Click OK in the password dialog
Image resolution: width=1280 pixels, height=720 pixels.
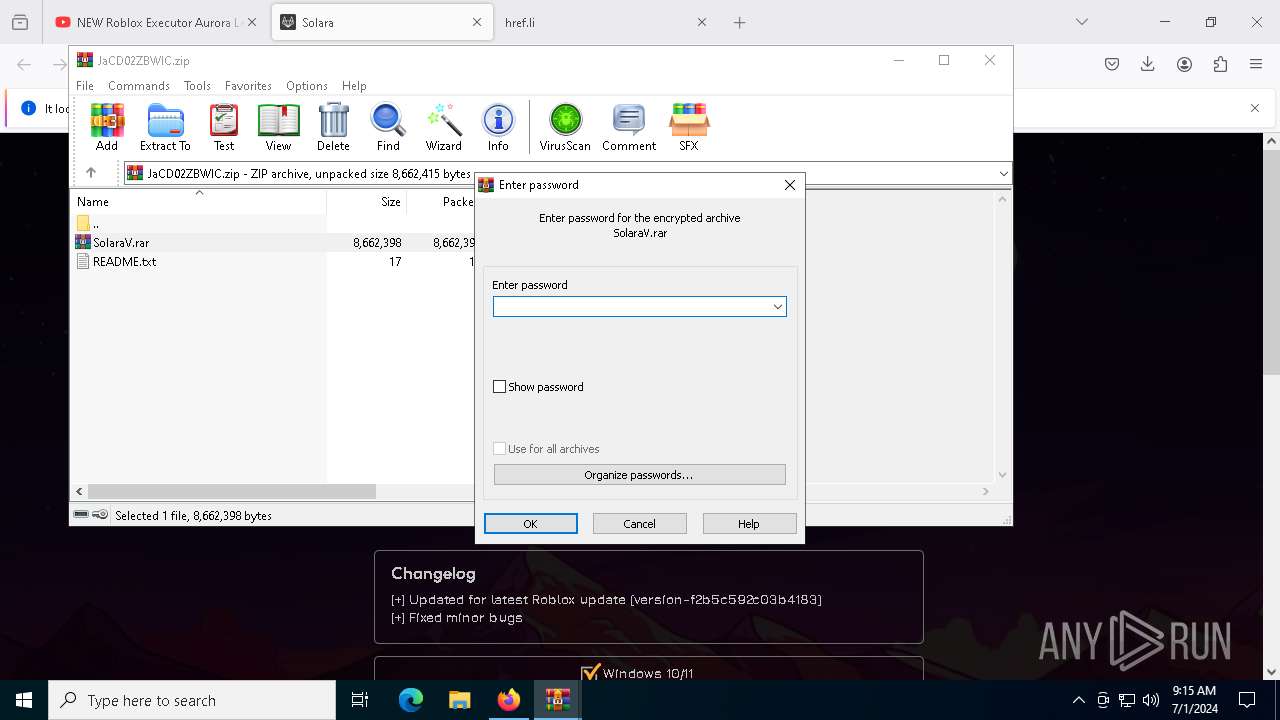coord(530,524)
